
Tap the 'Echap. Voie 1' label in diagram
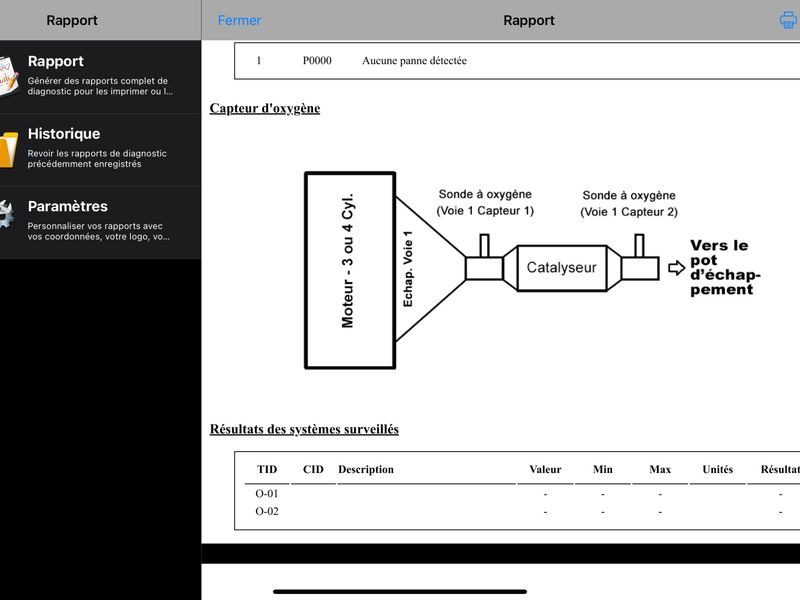pos(408,269)
